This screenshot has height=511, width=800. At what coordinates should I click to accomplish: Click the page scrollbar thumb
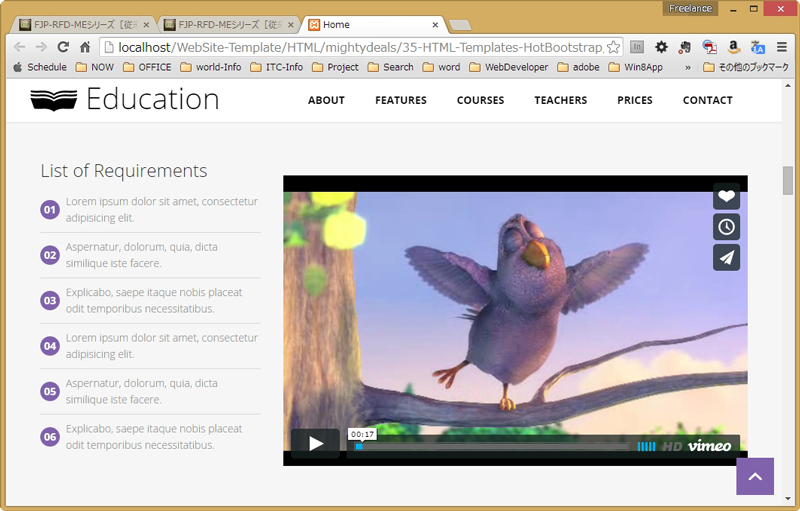click(788, 180)
